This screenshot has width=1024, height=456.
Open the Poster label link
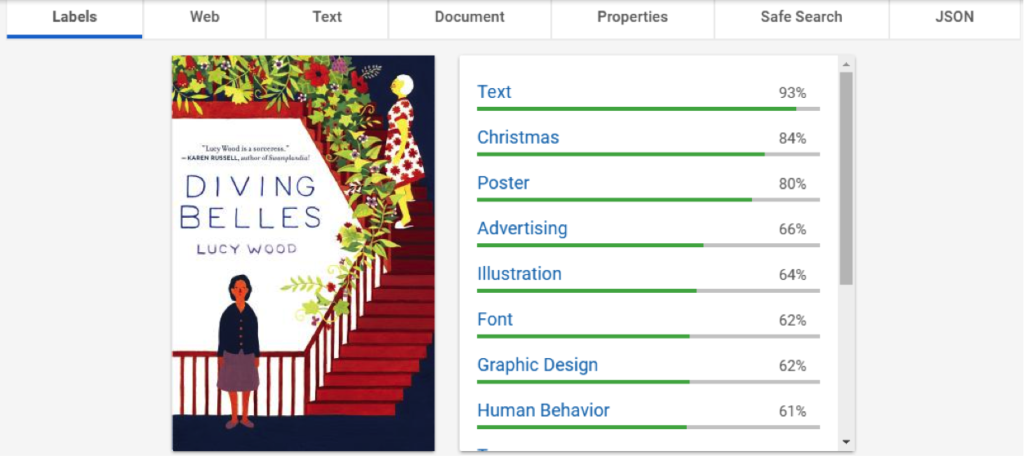coord(503,183)
